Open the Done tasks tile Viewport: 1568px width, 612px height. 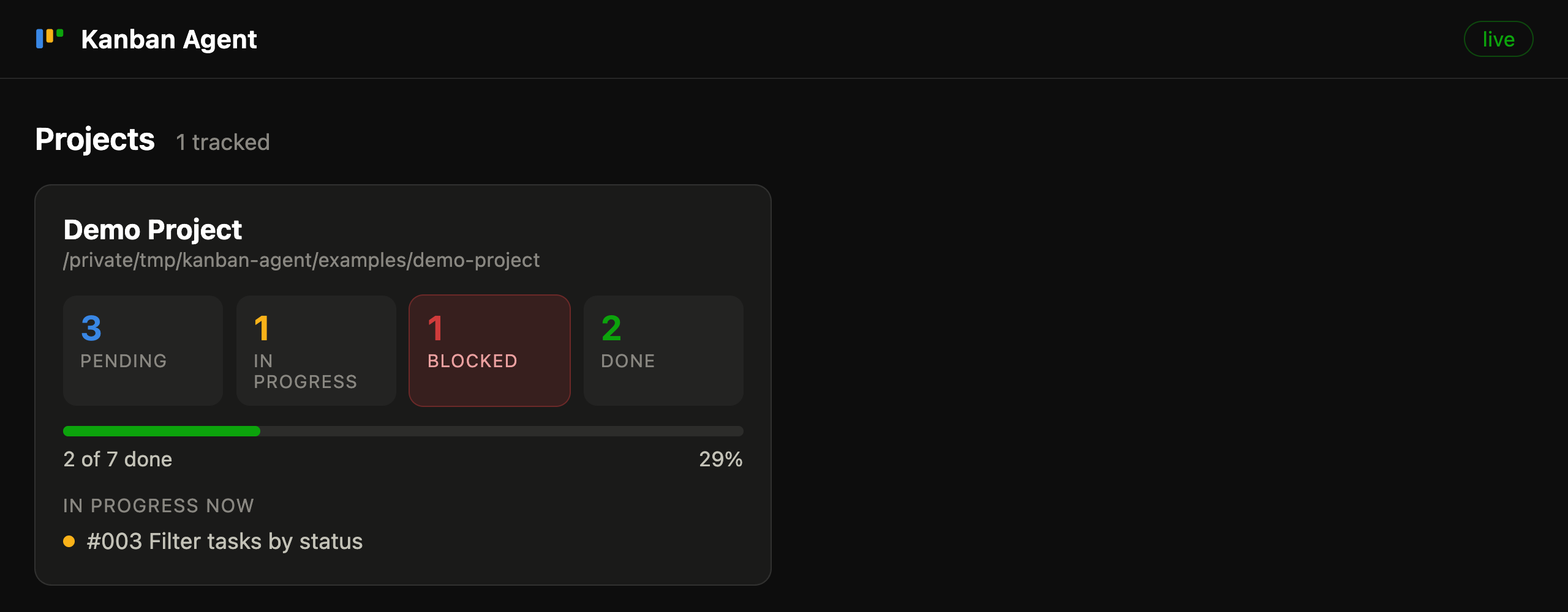coord(663,351)
